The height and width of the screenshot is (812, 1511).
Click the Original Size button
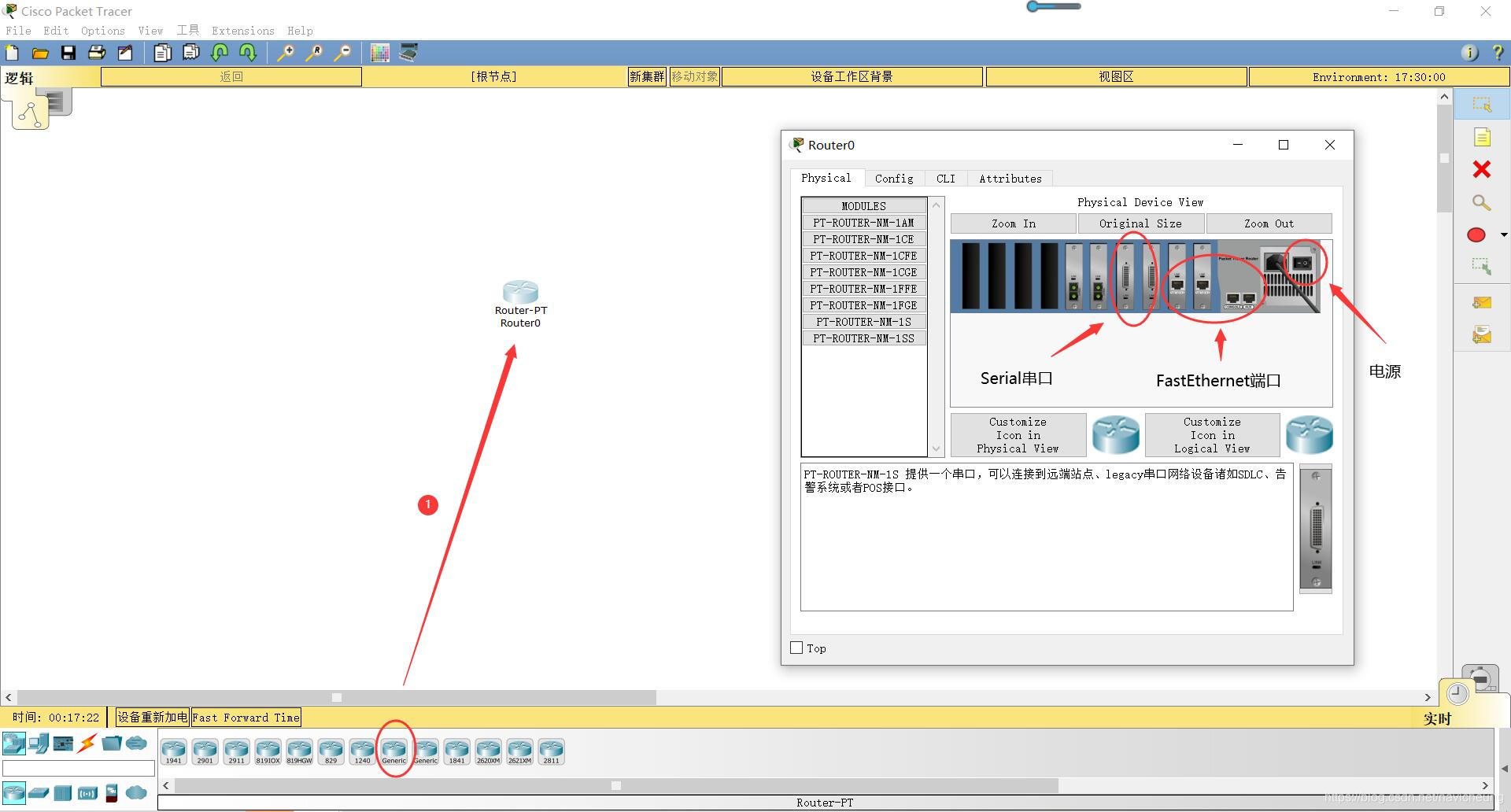pyautogui.click(x=1140, y=223)
